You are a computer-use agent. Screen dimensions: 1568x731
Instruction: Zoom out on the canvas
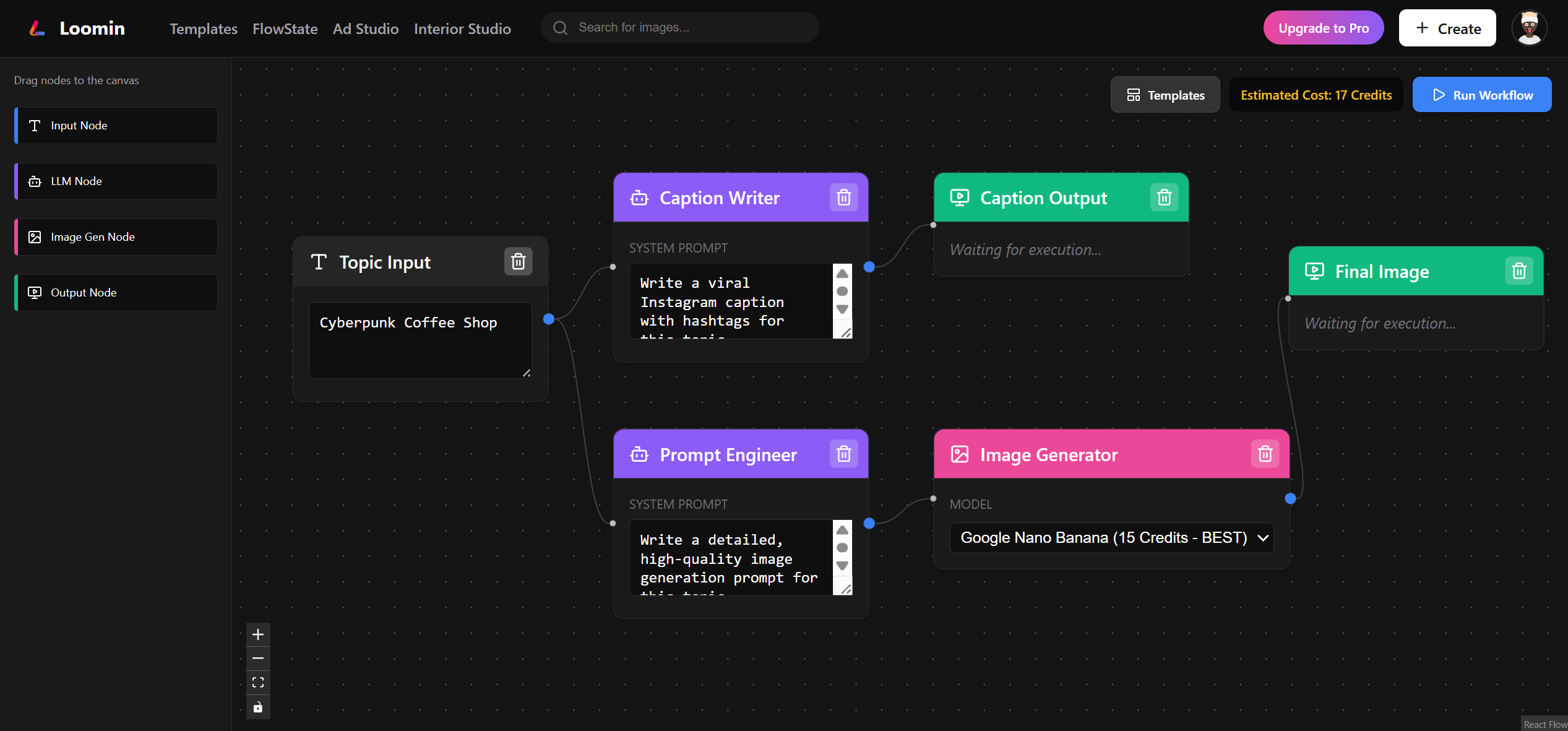[x=258, y=658]
